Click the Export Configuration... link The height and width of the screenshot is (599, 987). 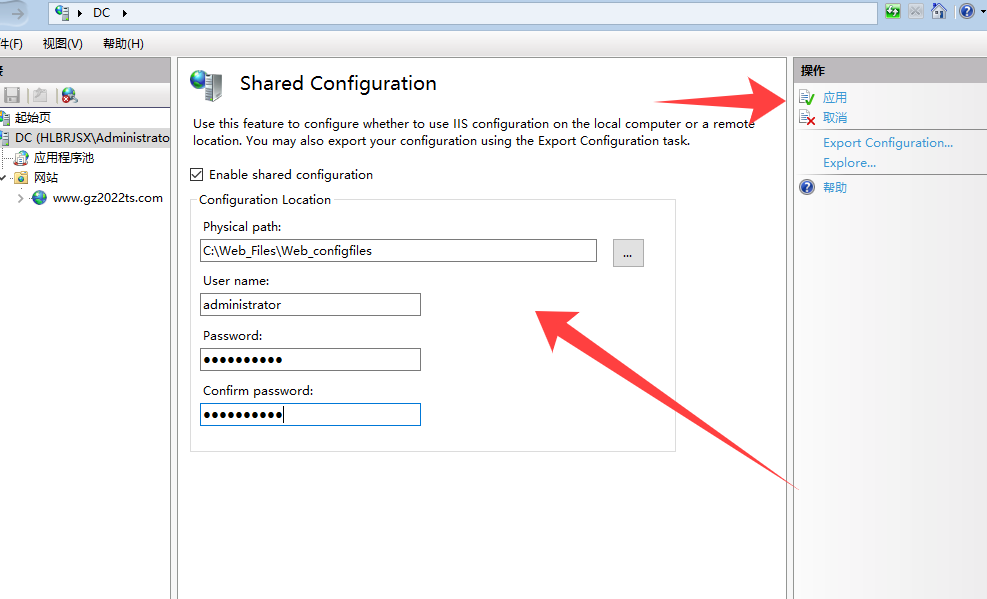click(887, 143)
